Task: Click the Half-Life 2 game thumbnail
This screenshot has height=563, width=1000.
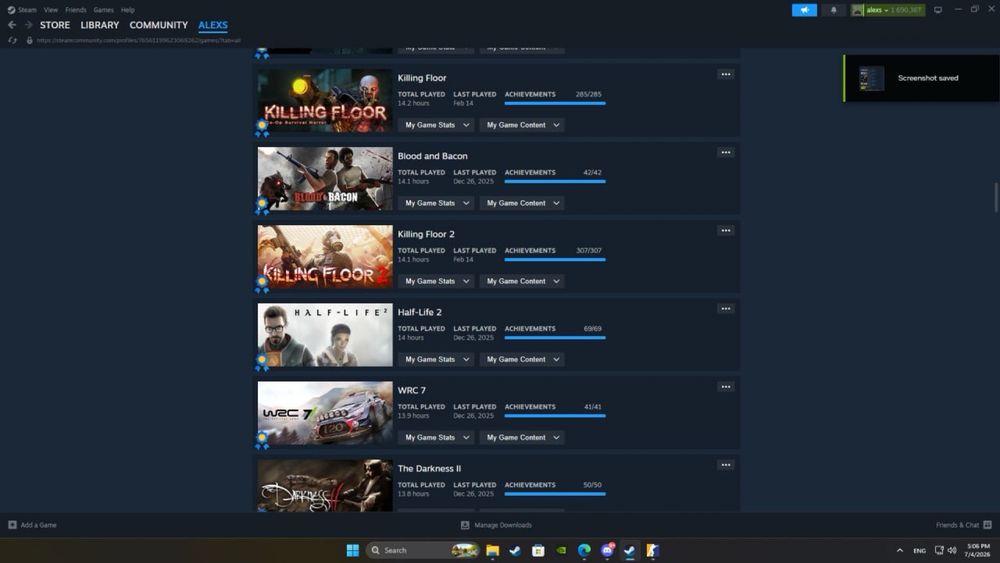Action: pos(325,335)
